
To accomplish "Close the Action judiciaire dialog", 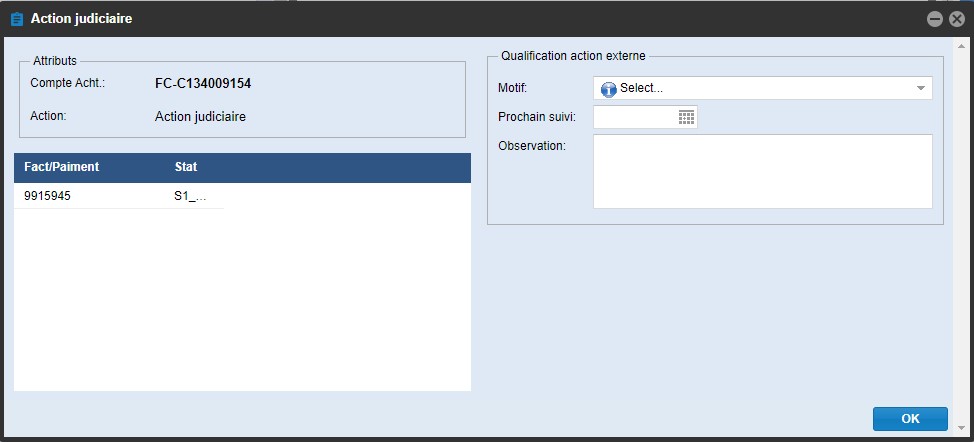I will click(x=956, y=19).
